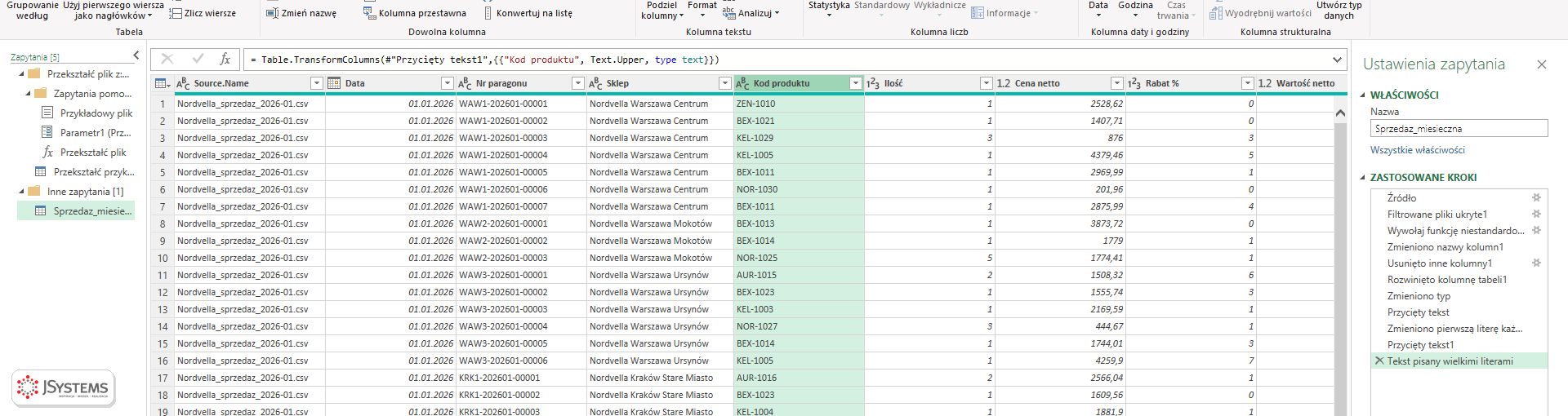Open the Wszystkie właściwości link

[x=1418, y=150]
